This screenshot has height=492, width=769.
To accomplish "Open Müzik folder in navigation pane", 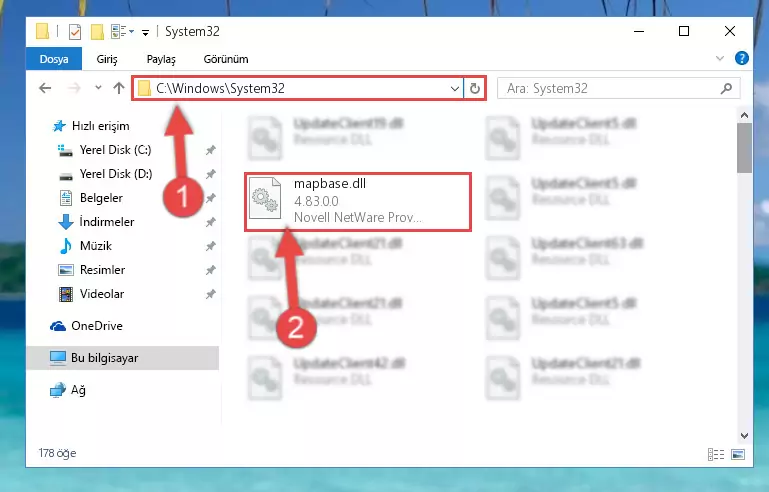I will [96, 246].
